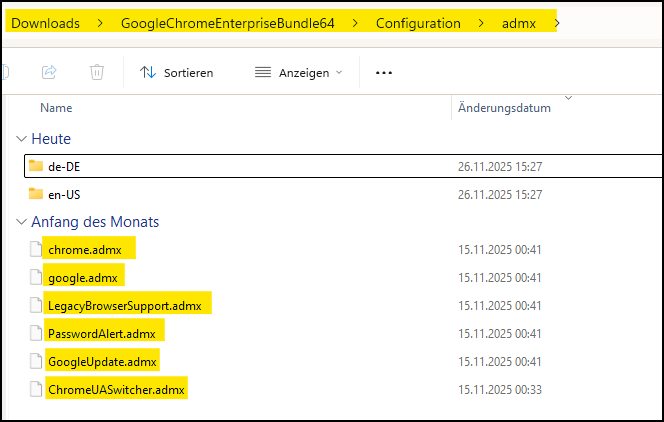664x422 pixels.
Task: Expand chevron after Configuration breadcrumb
Action: (481, 23)
